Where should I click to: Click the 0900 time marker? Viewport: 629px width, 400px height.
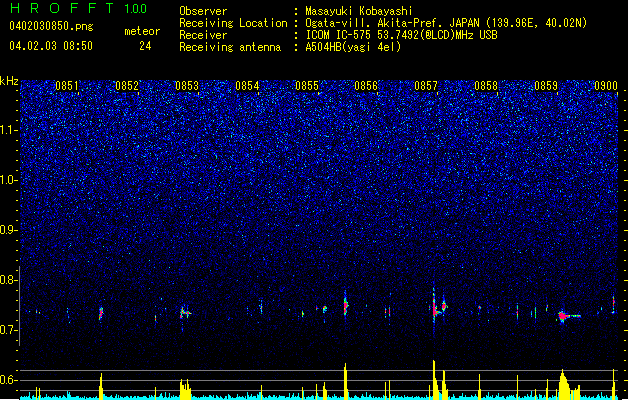(606, 86)
